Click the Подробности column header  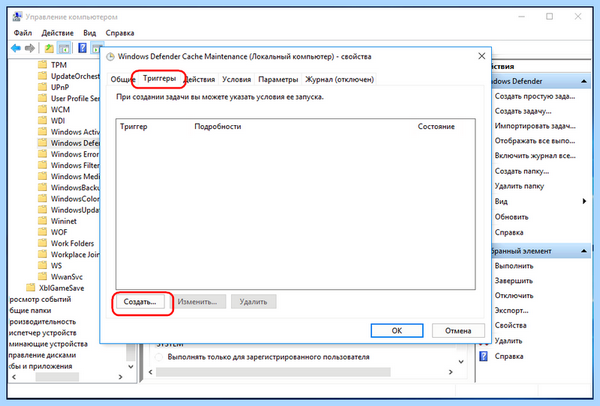click(218, 126)
